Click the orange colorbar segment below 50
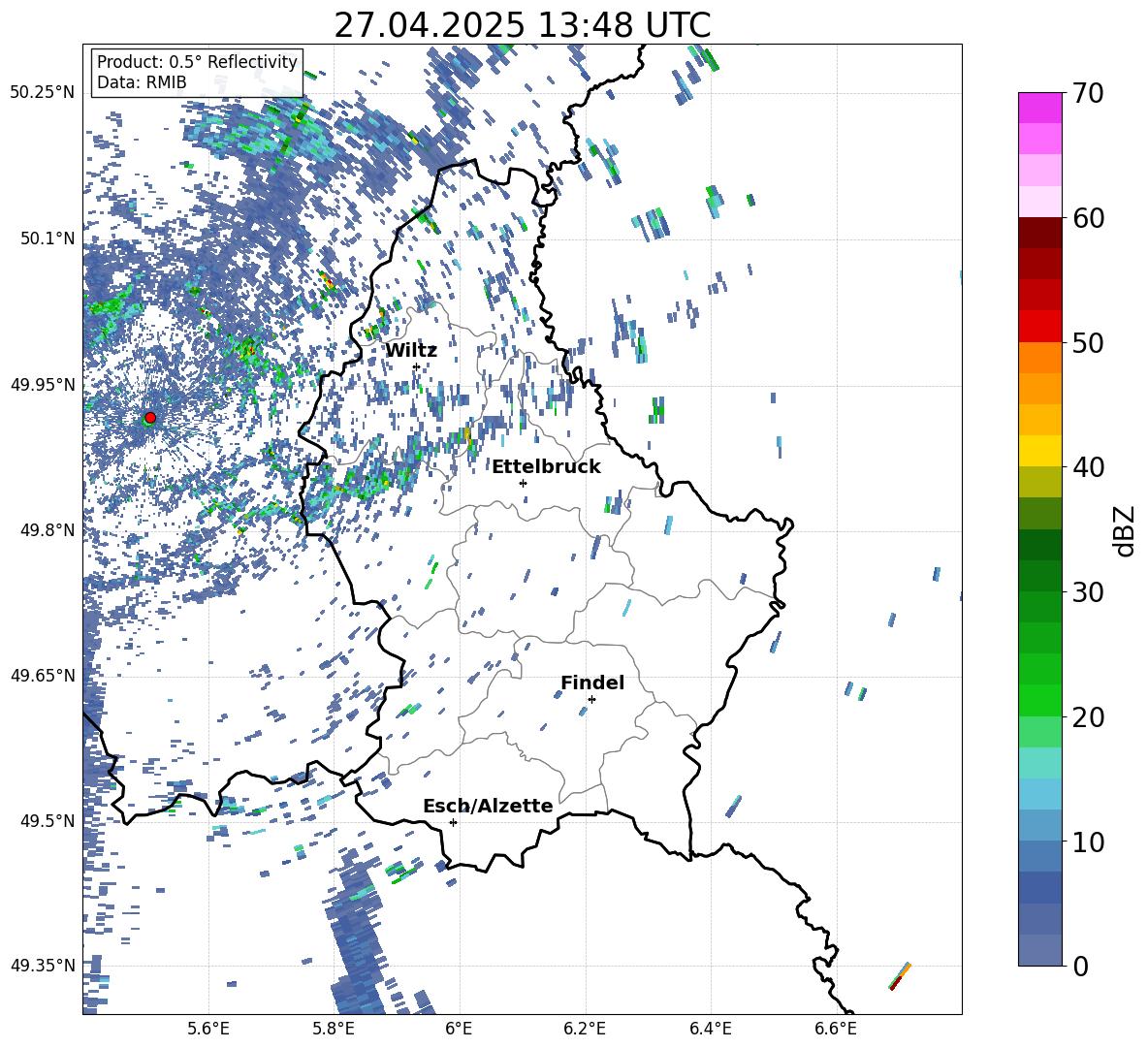Viewport: 1148px width, 1048px height. click(x=1039, y=357)
